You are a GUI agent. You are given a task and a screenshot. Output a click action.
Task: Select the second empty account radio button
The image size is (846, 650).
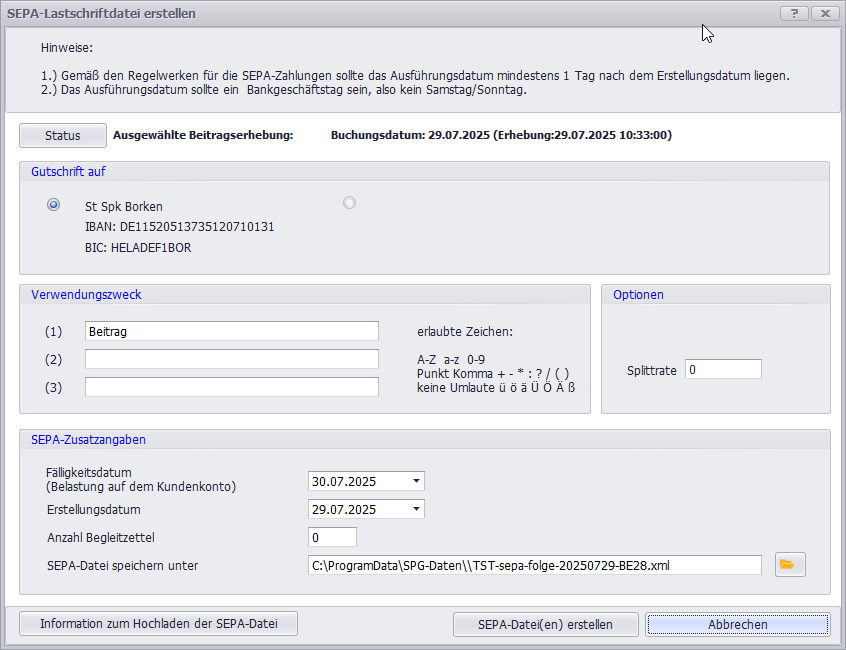click(x=349, y=203)
